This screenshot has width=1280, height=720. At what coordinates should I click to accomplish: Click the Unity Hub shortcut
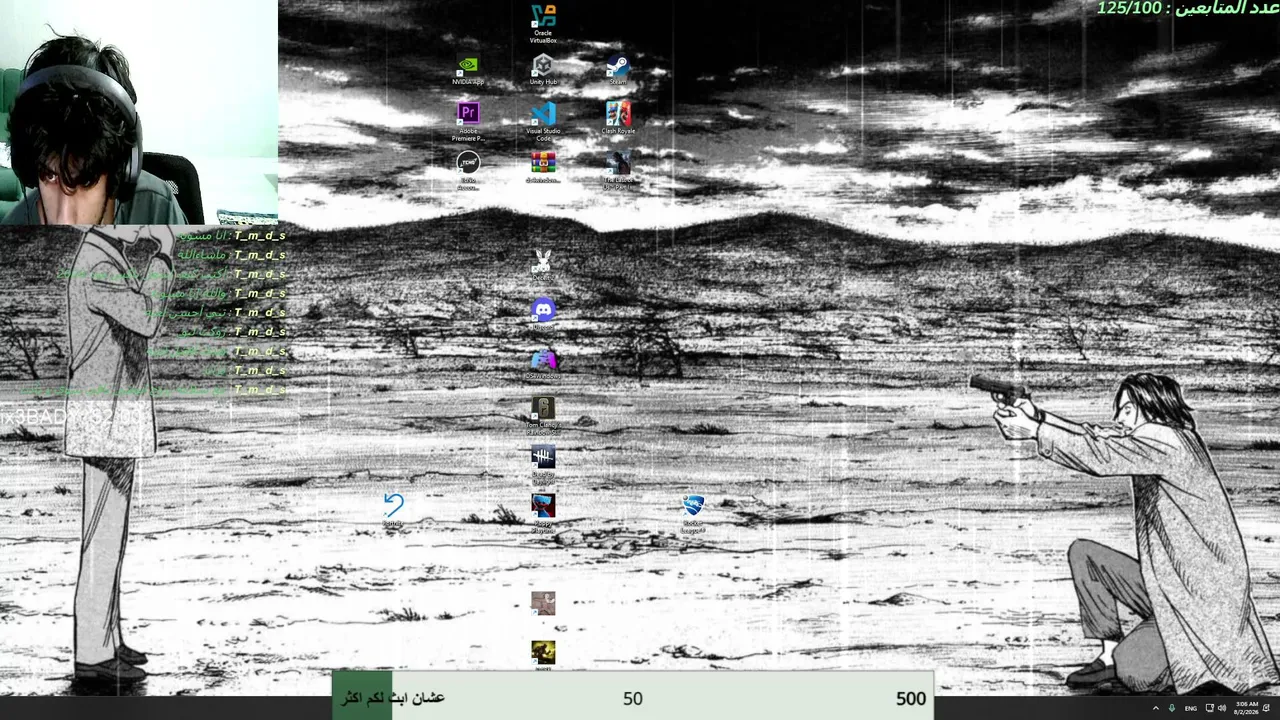[x=543, y=70]
